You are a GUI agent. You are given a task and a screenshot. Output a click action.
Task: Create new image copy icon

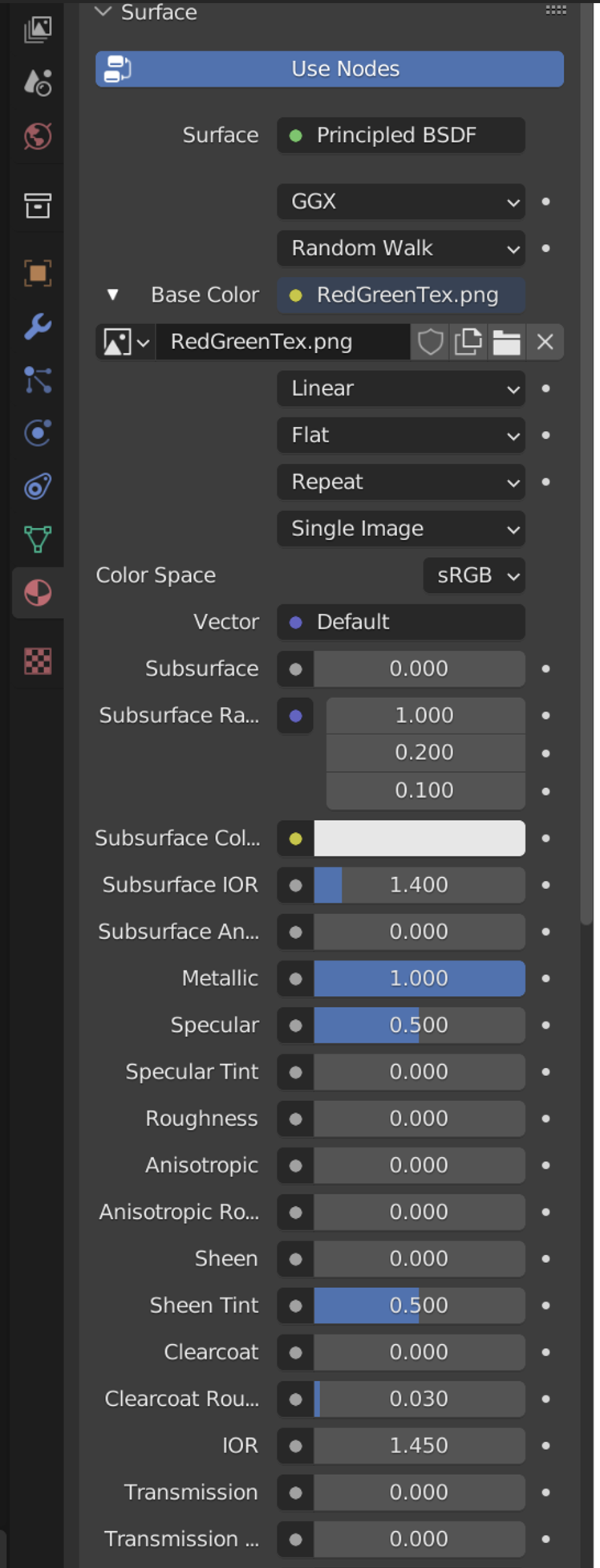click(x=468, y=342)
